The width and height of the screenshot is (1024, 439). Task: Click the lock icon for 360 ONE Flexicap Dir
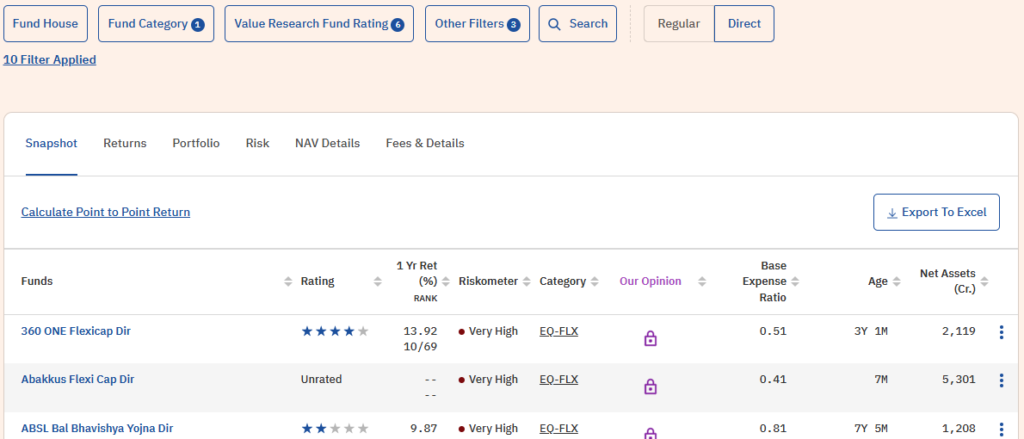tap(650, 338)
